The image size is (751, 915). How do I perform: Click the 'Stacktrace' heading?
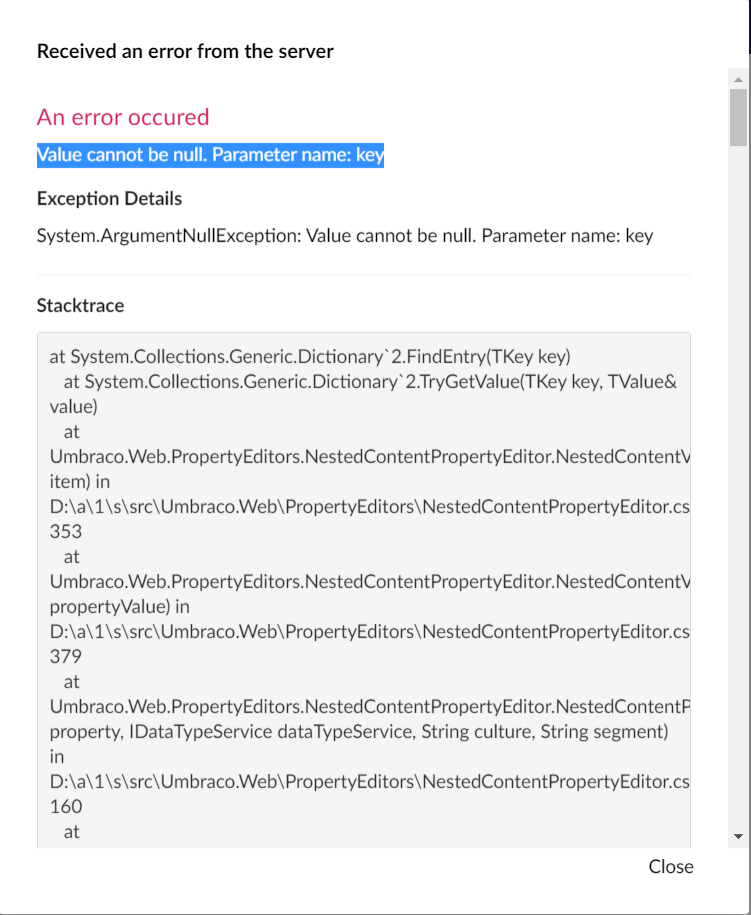pos(81,306)
